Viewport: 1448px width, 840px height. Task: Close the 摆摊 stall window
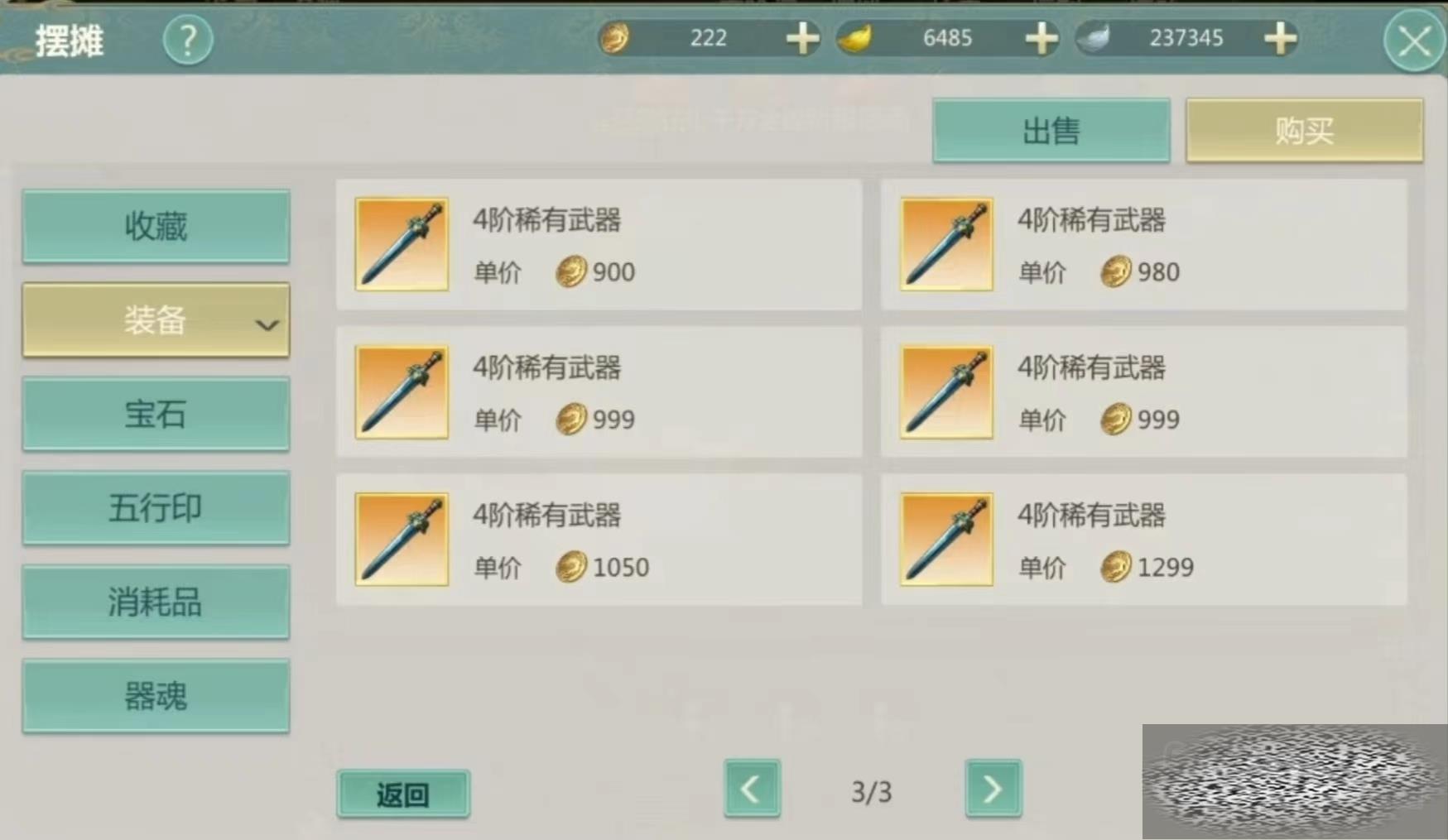click(x=1414, y=41)
